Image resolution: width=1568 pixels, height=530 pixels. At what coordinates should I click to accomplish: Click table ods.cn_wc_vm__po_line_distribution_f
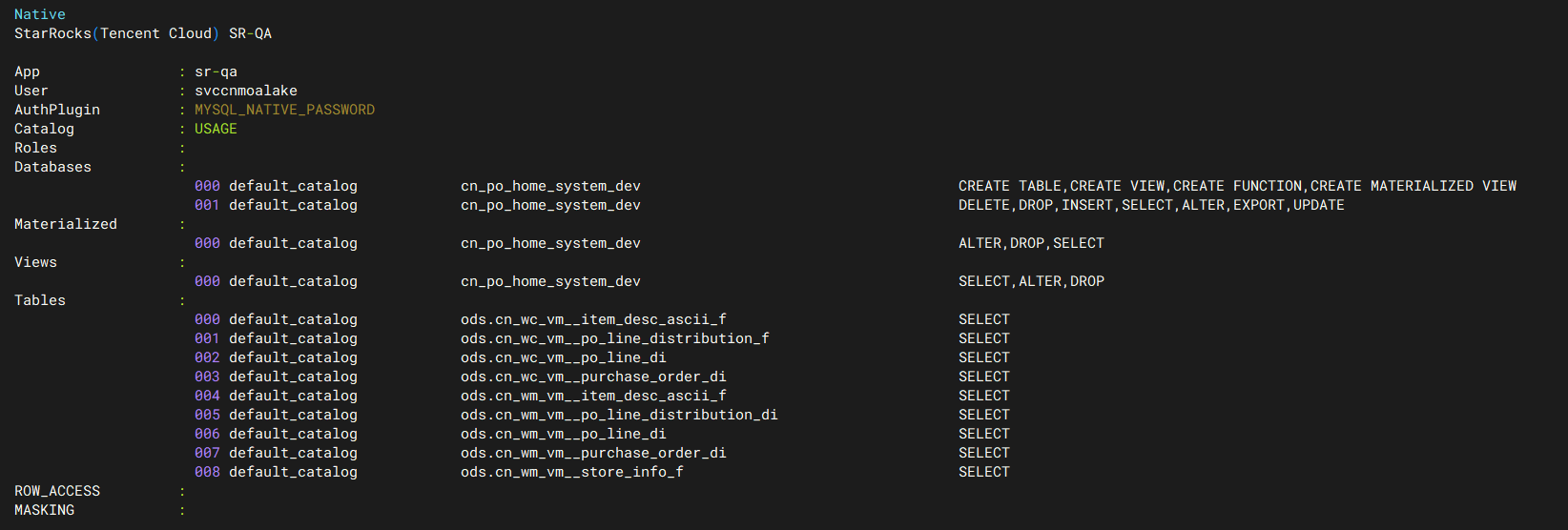tap(615, 338)
